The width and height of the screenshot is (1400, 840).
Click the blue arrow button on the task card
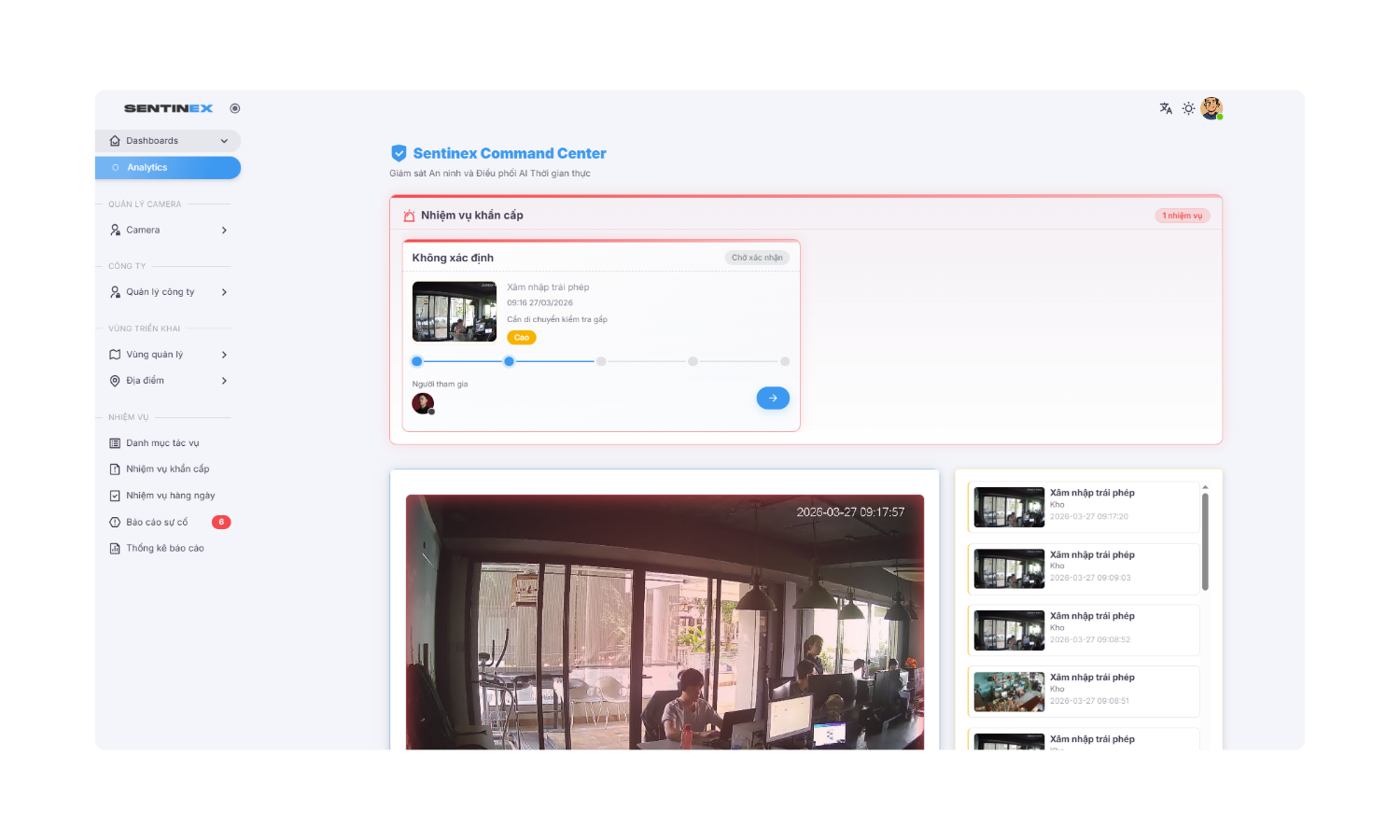pos(773,399)
